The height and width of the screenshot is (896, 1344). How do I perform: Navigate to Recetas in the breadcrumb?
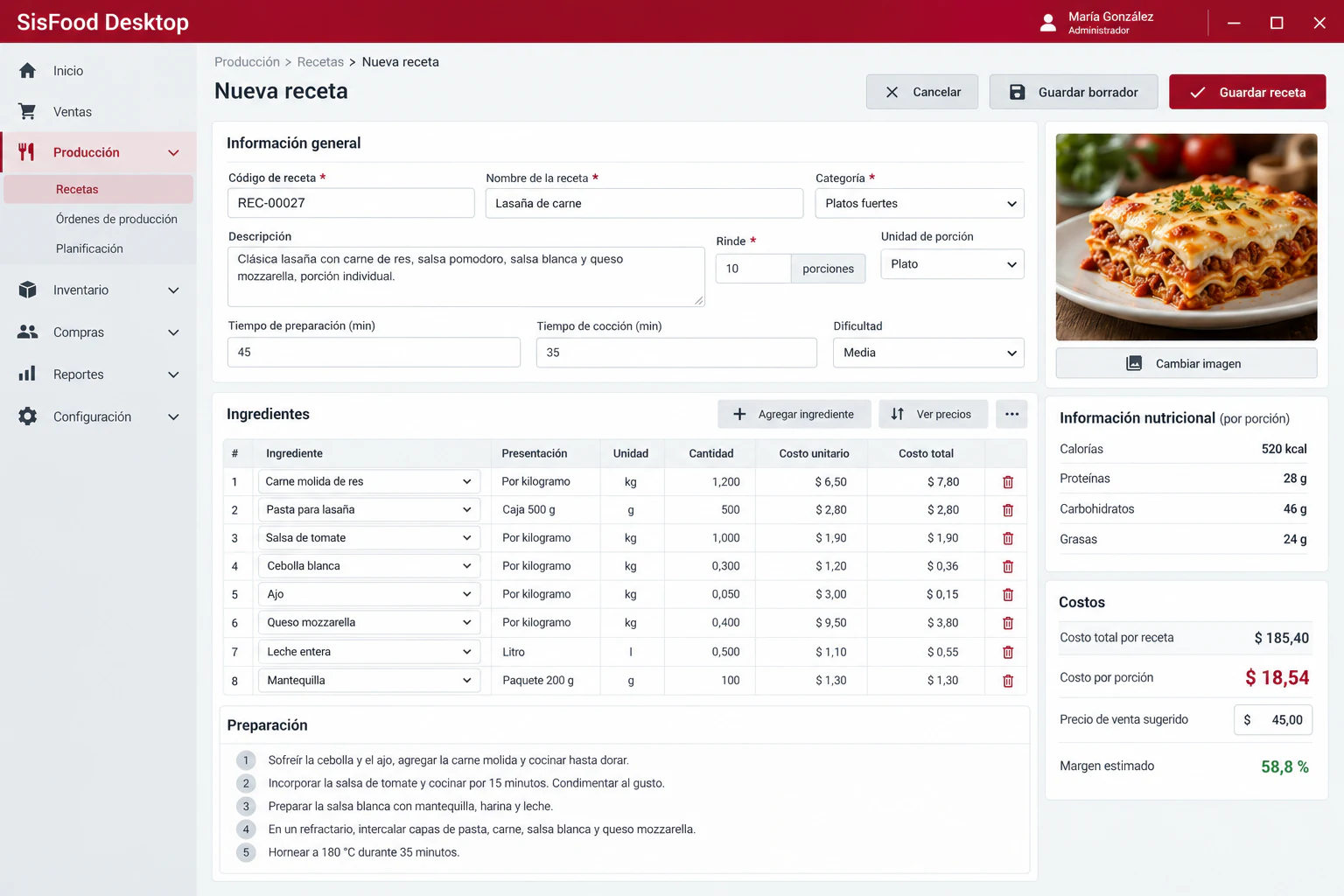coord(320,62)
